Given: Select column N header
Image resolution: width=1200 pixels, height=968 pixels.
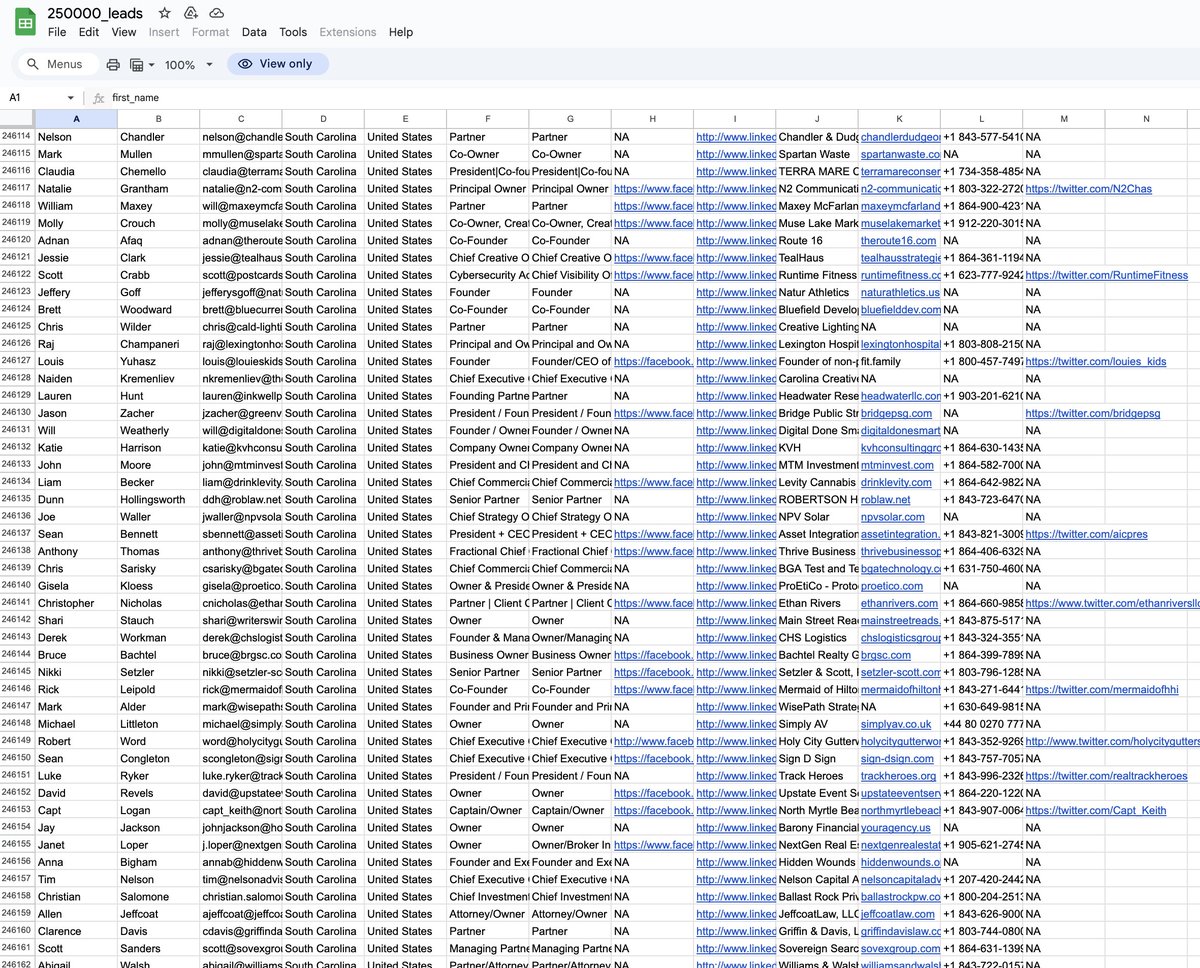Looking at the screenshot, I should [1146, 119].
